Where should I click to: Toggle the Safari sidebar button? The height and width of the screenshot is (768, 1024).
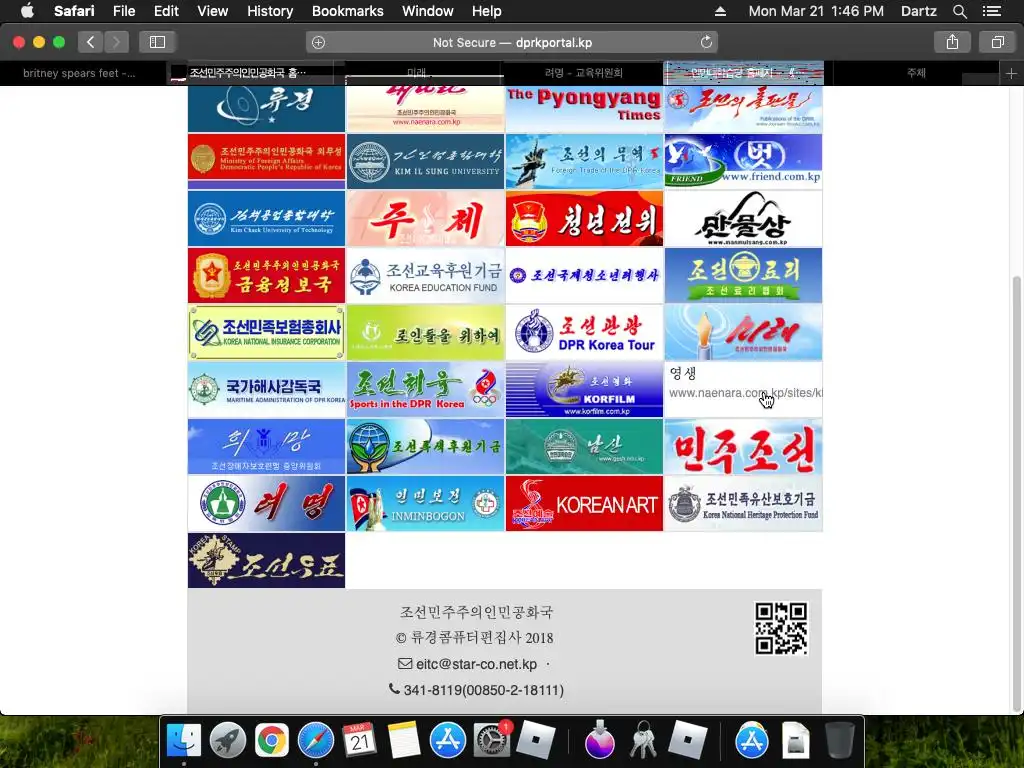click(x=157, y=42)
